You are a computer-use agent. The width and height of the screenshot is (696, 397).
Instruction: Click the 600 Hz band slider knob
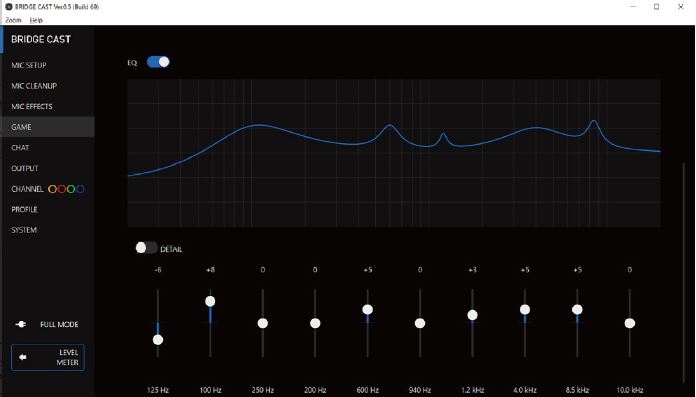pyautogui.click(x=368, y=310)
